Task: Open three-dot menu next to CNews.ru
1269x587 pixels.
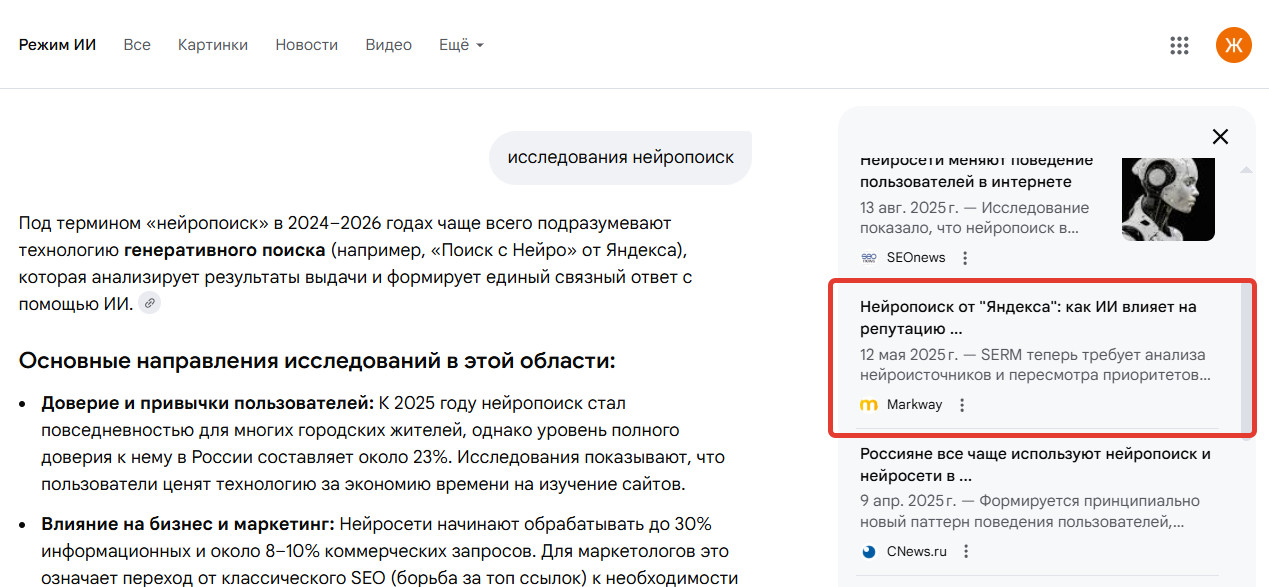Action: coord(966,551)
